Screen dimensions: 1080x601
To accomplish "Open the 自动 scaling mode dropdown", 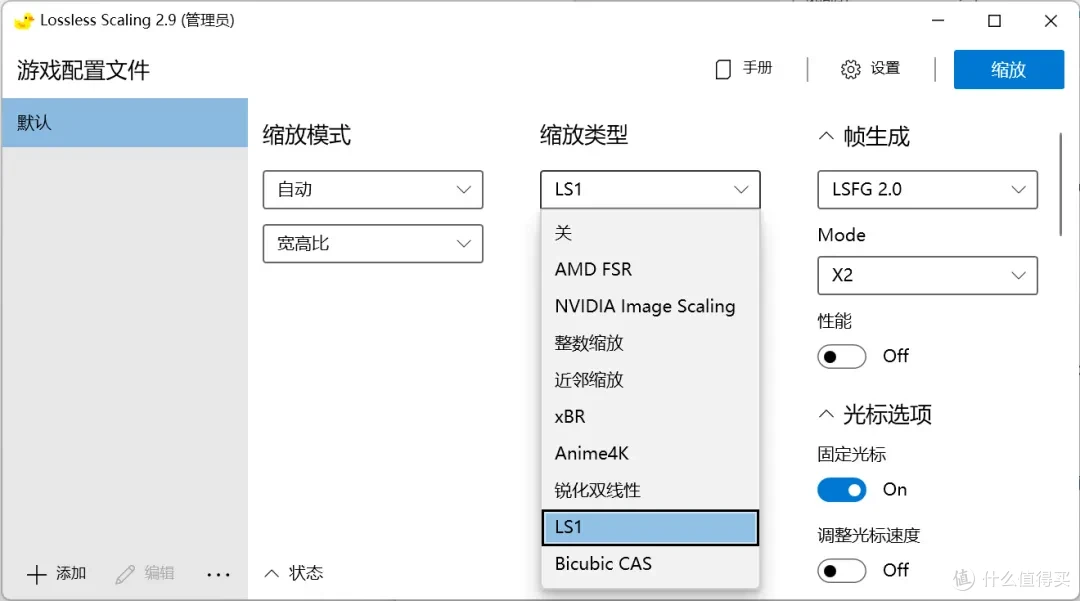I will [x=373, y=189].
